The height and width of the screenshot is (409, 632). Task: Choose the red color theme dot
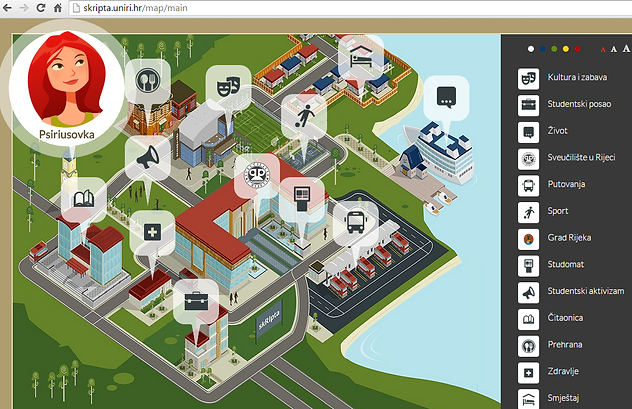pyautogui.click(x=578, y=49)
